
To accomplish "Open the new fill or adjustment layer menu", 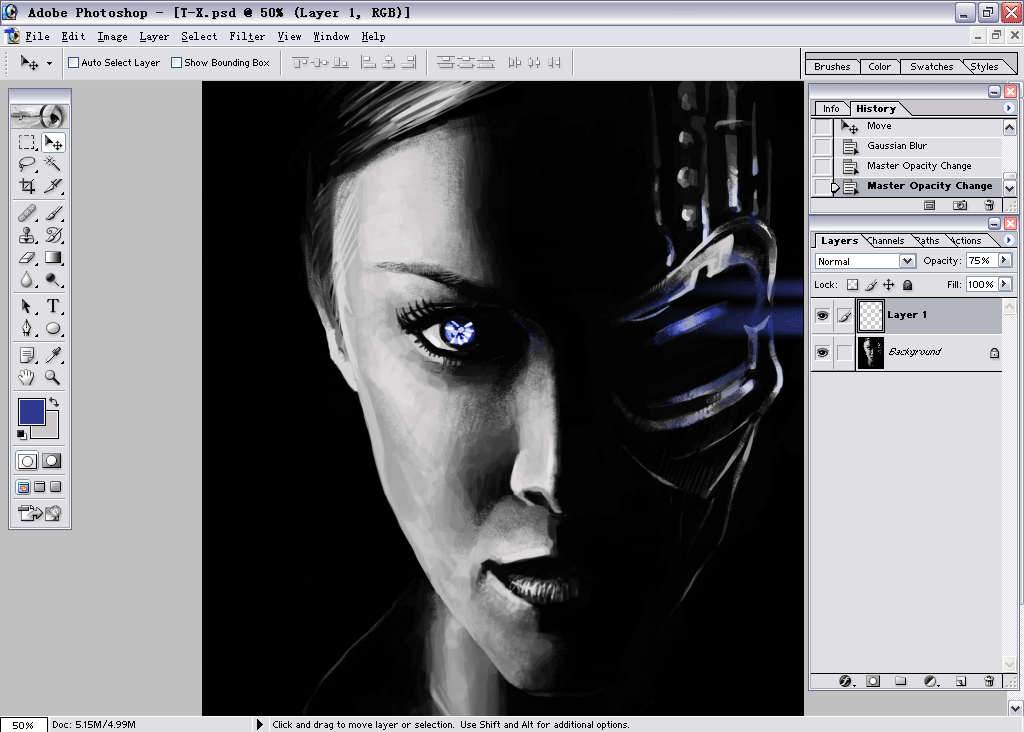I will [931, 681].
